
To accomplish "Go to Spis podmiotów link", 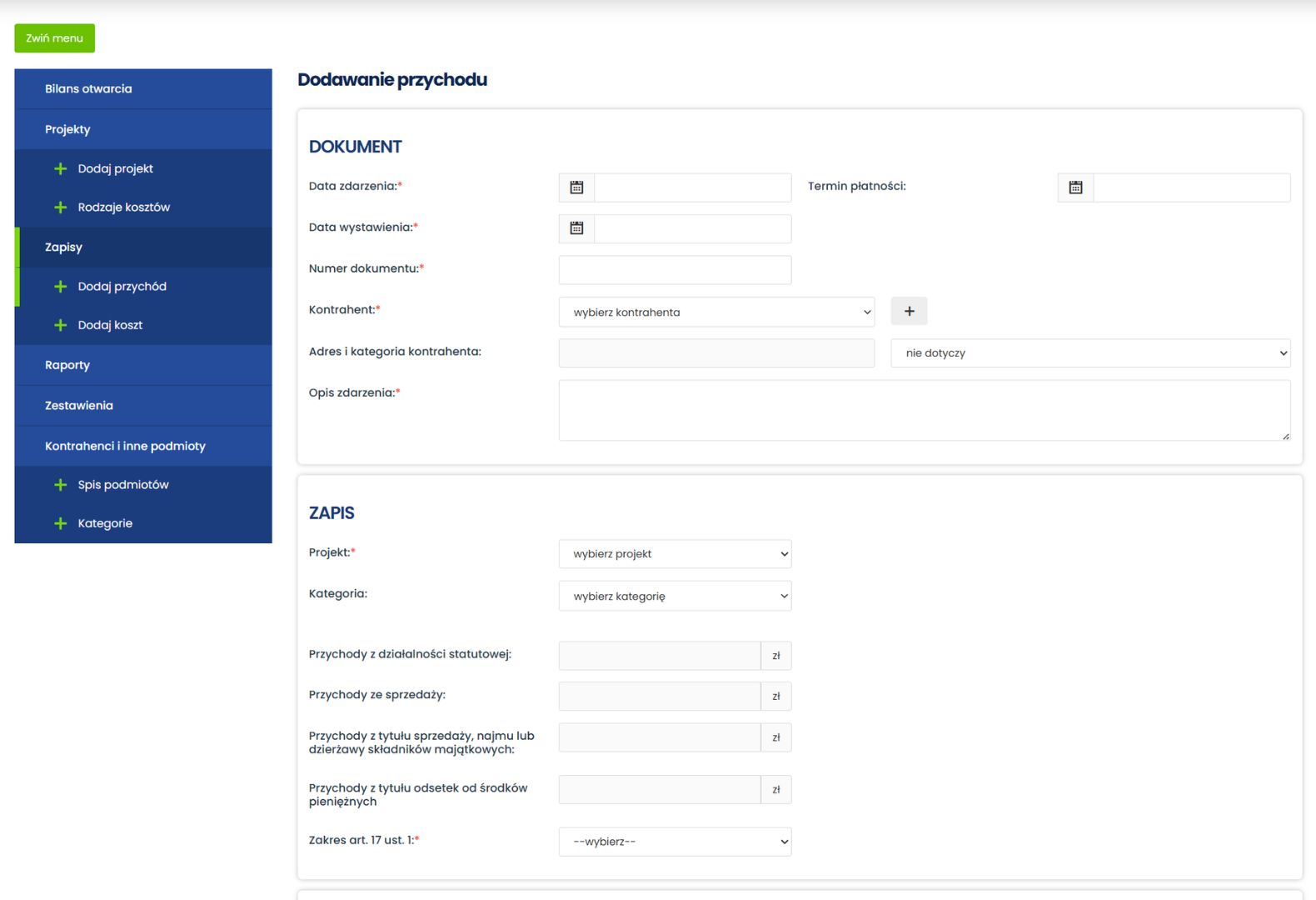I will (x=123, y=485).
